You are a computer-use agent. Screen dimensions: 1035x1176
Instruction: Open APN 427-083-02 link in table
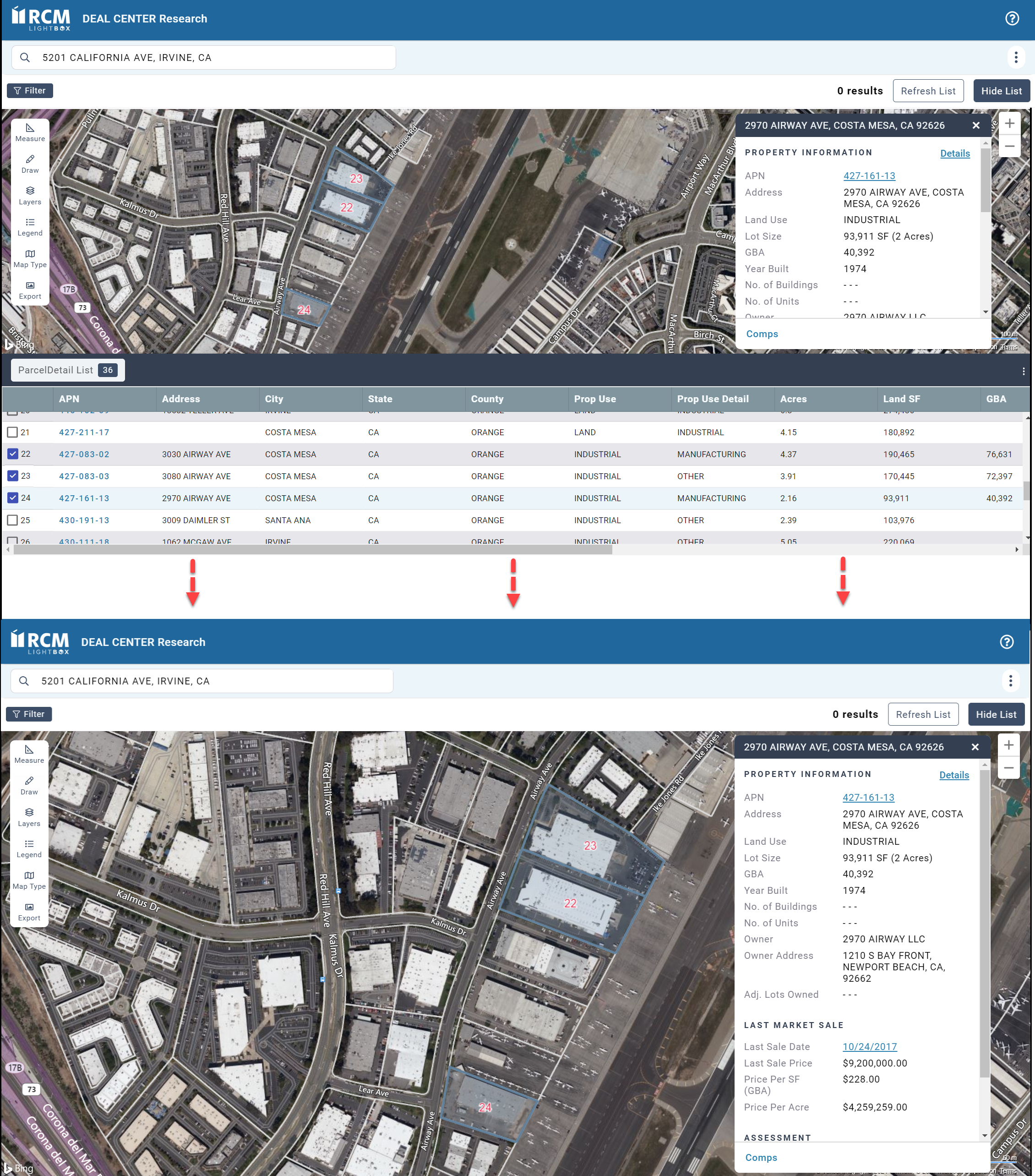84,454
